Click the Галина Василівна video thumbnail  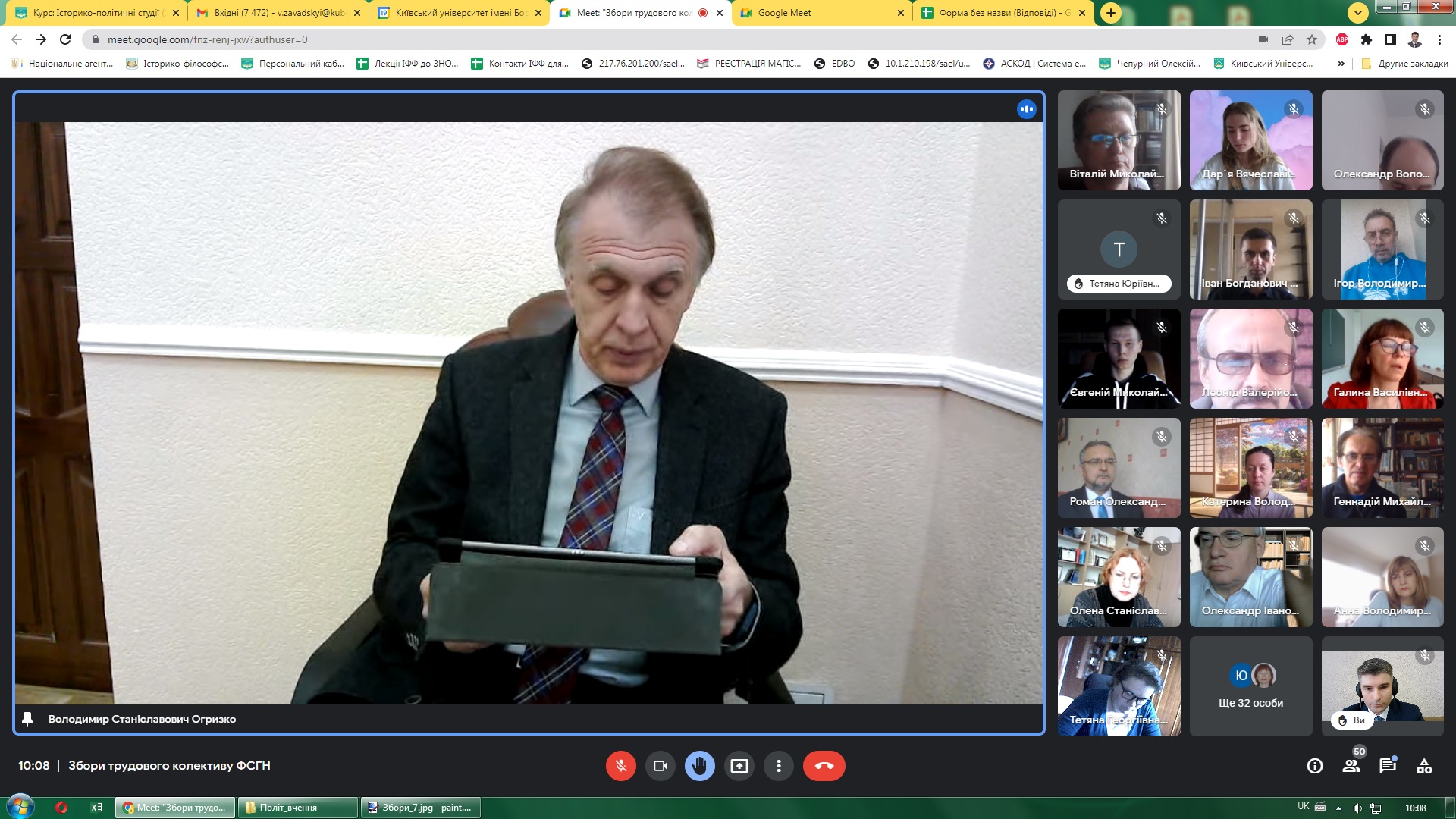pos(1382,359)
